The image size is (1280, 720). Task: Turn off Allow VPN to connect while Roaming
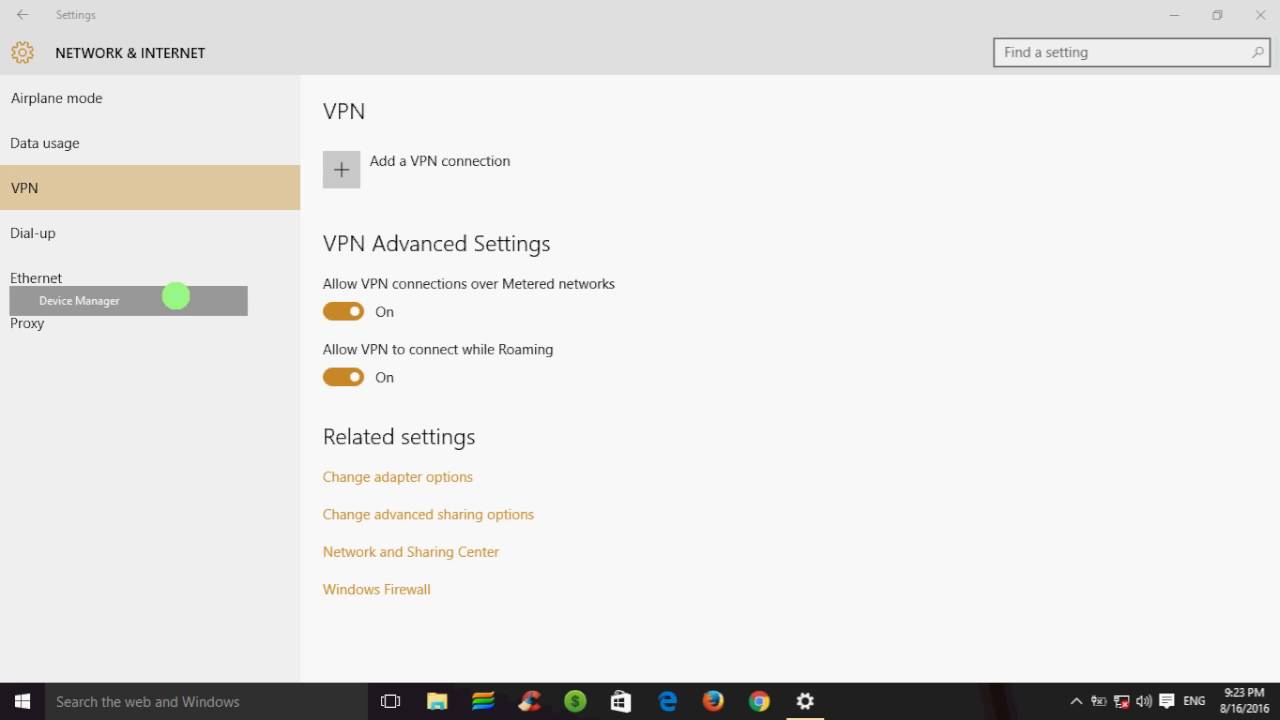pyautogui.click(x=343, y=377)
